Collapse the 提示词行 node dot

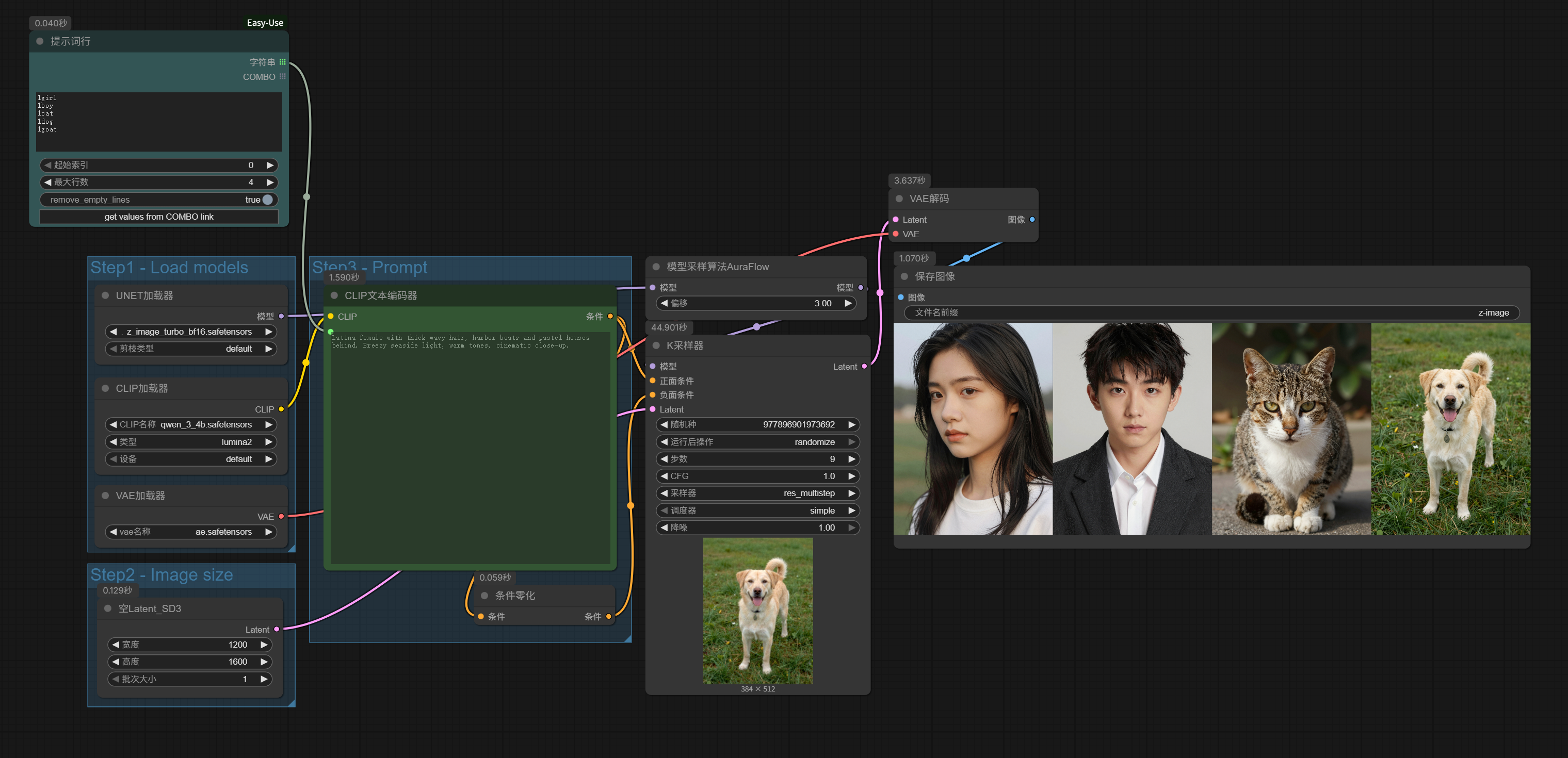pyautogui.click(x=40, y=41)
